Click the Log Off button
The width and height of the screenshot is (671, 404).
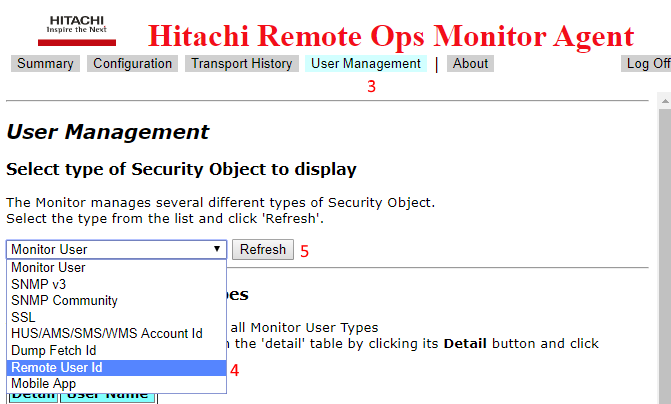pyautogui.click(x=647, y=63)
